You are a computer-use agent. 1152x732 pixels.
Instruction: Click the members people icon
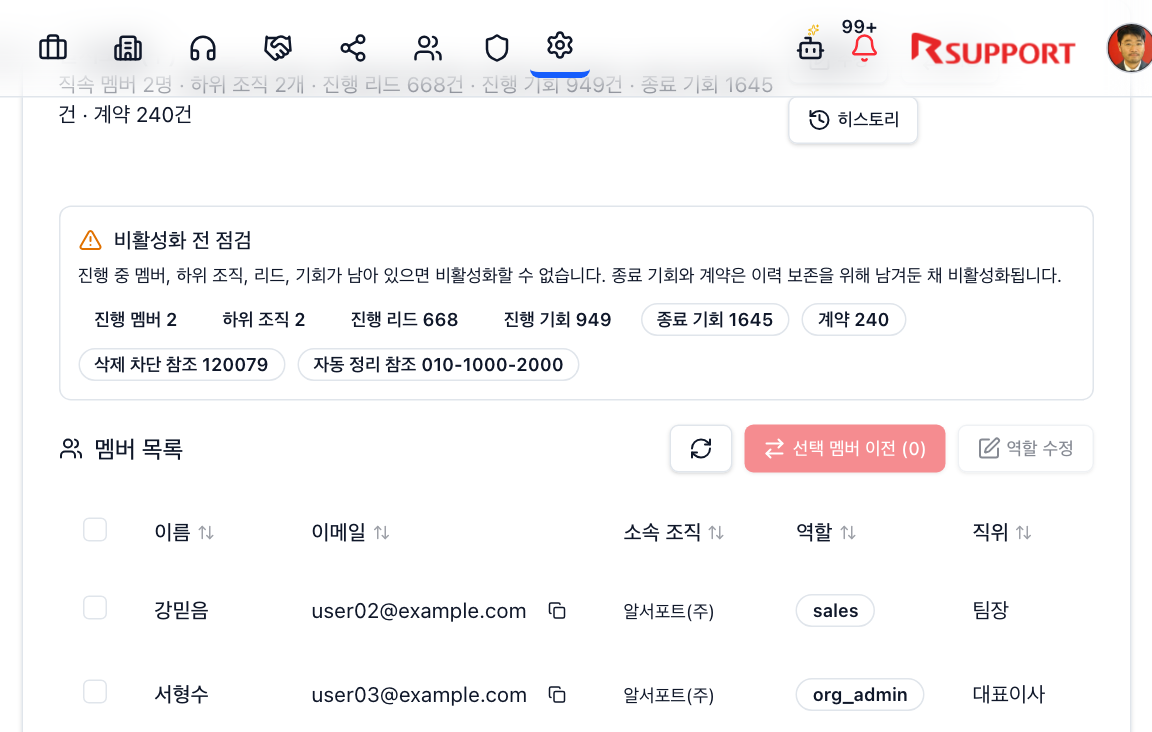[428, 47]
